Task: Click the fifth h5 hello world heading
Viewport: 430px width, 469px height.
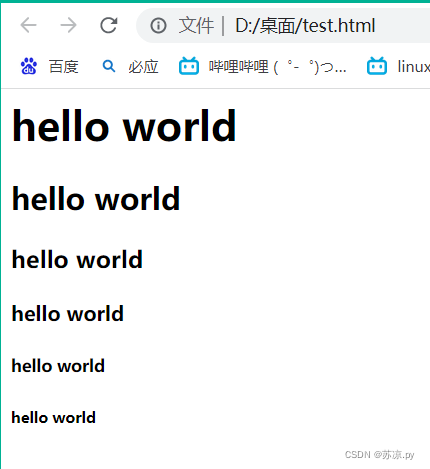Action: (58, 366)
